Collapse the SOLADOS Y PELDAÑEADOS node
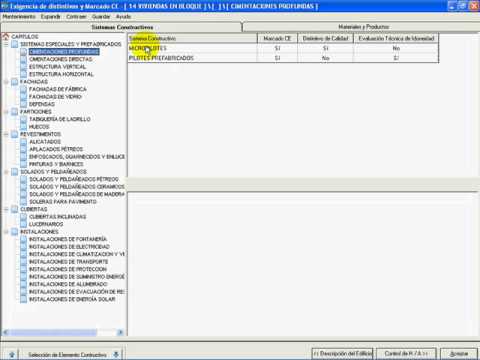Screen dimensions: 480x360 (6, 172)
